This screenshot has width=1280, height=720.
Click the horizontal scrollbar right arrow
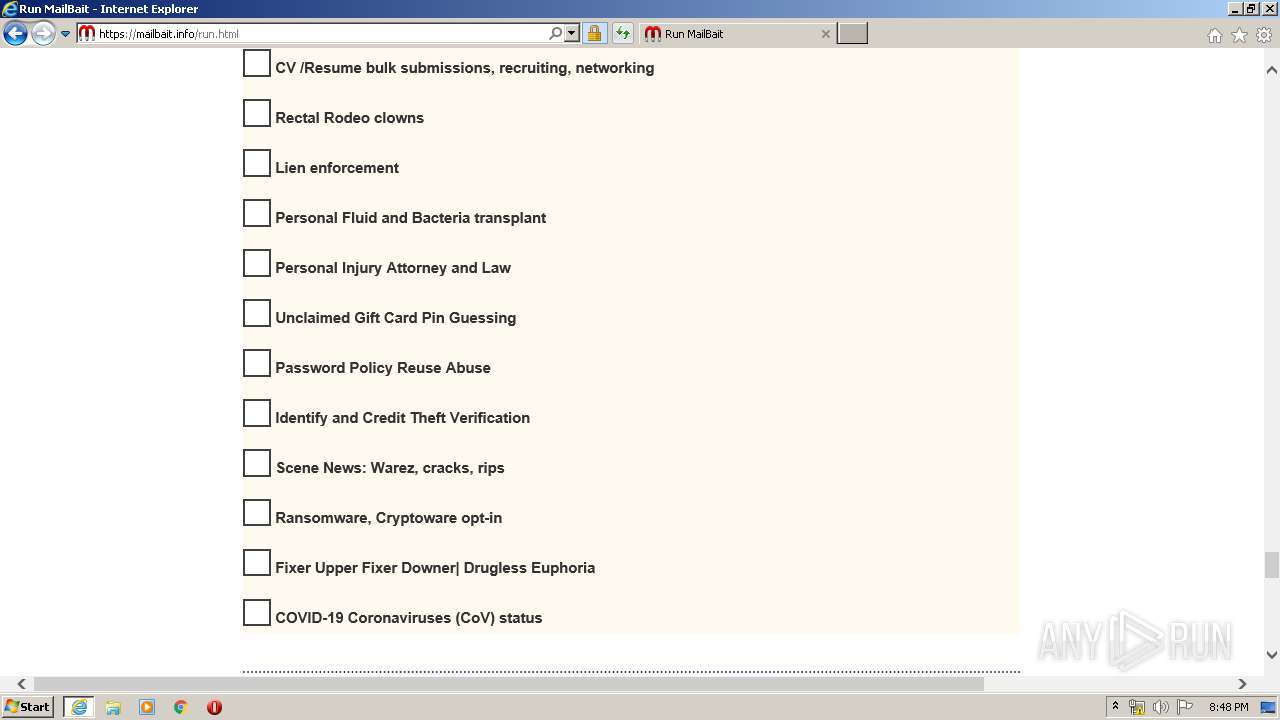(x=1242, y=684)
